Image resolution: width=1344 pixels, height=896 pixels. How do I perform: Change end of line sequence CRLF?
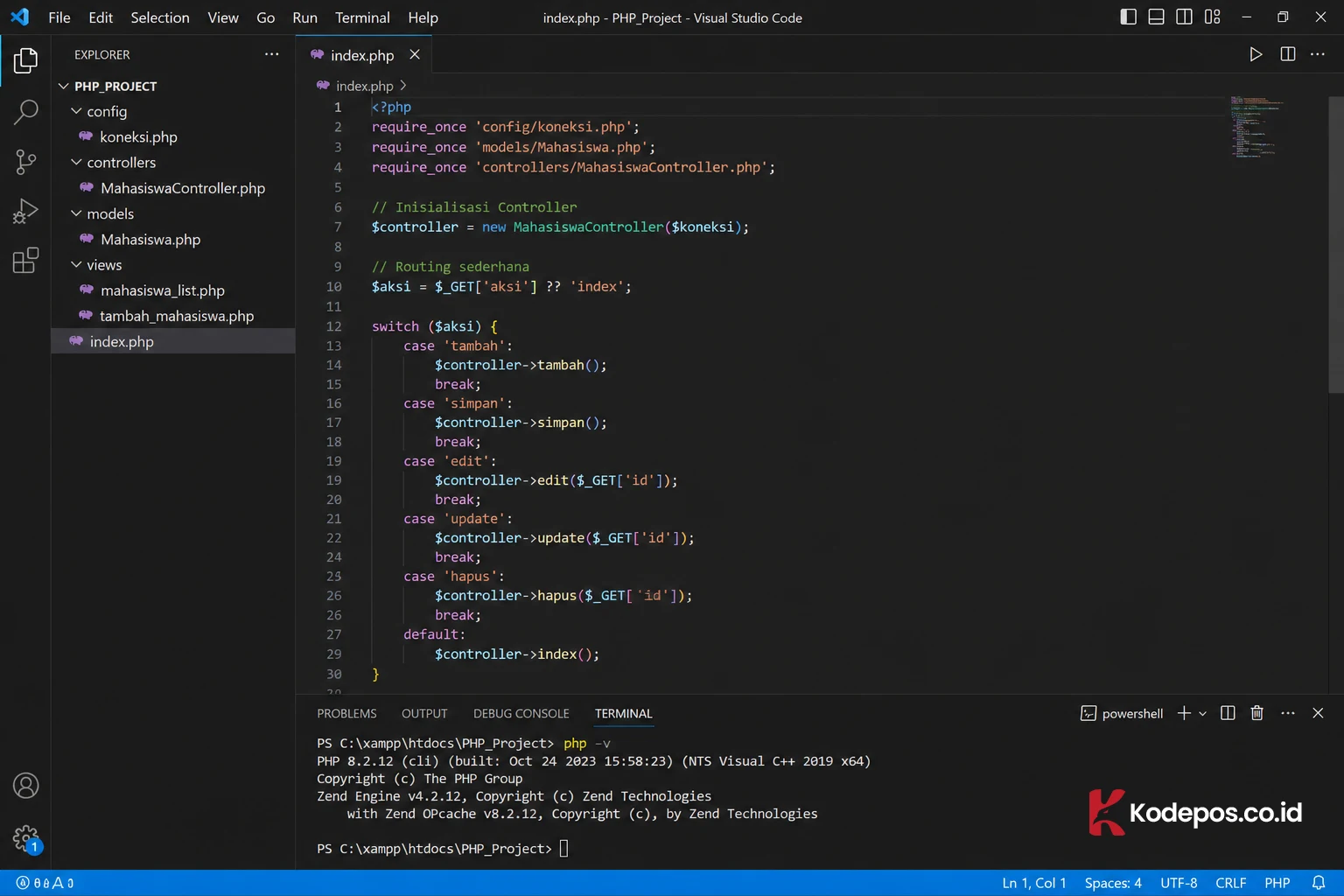1230,883
